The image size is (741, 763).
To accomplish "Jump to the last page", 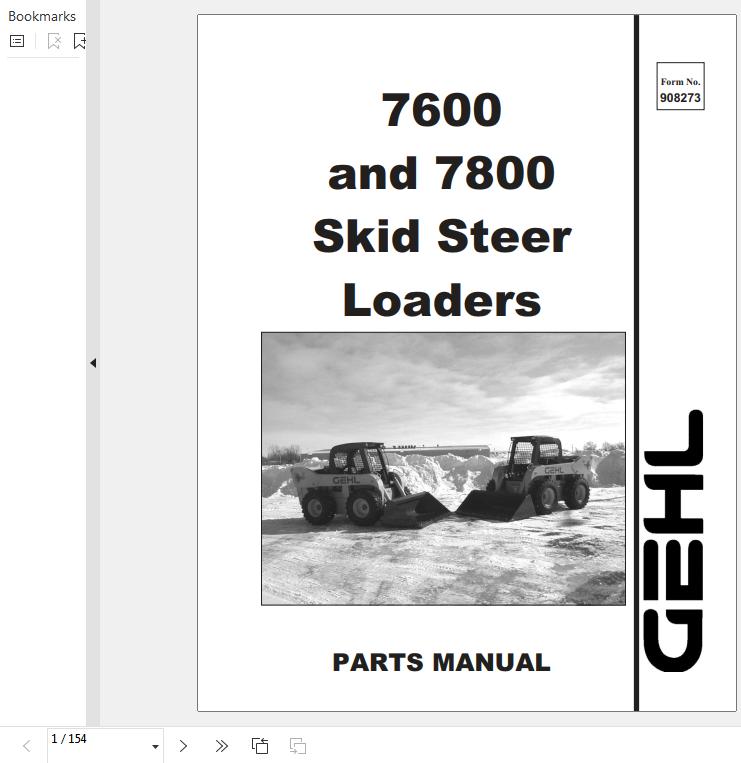I will point(221,746).
